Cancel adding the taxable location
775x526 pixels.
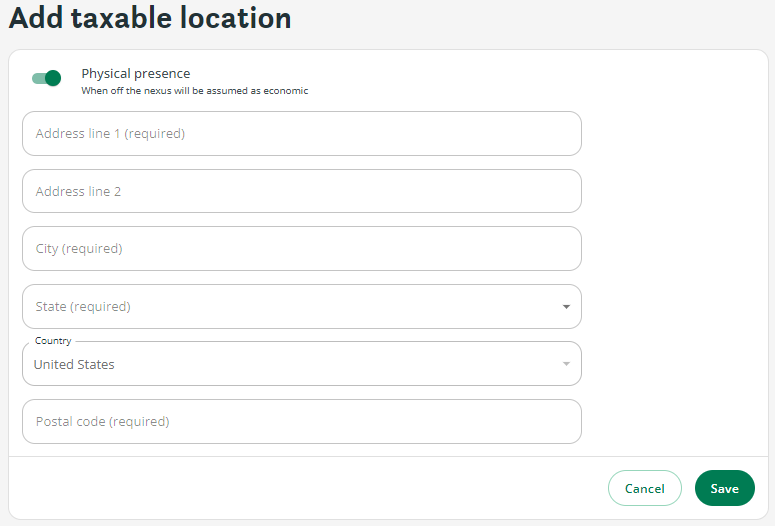click(x=645, y=488)
